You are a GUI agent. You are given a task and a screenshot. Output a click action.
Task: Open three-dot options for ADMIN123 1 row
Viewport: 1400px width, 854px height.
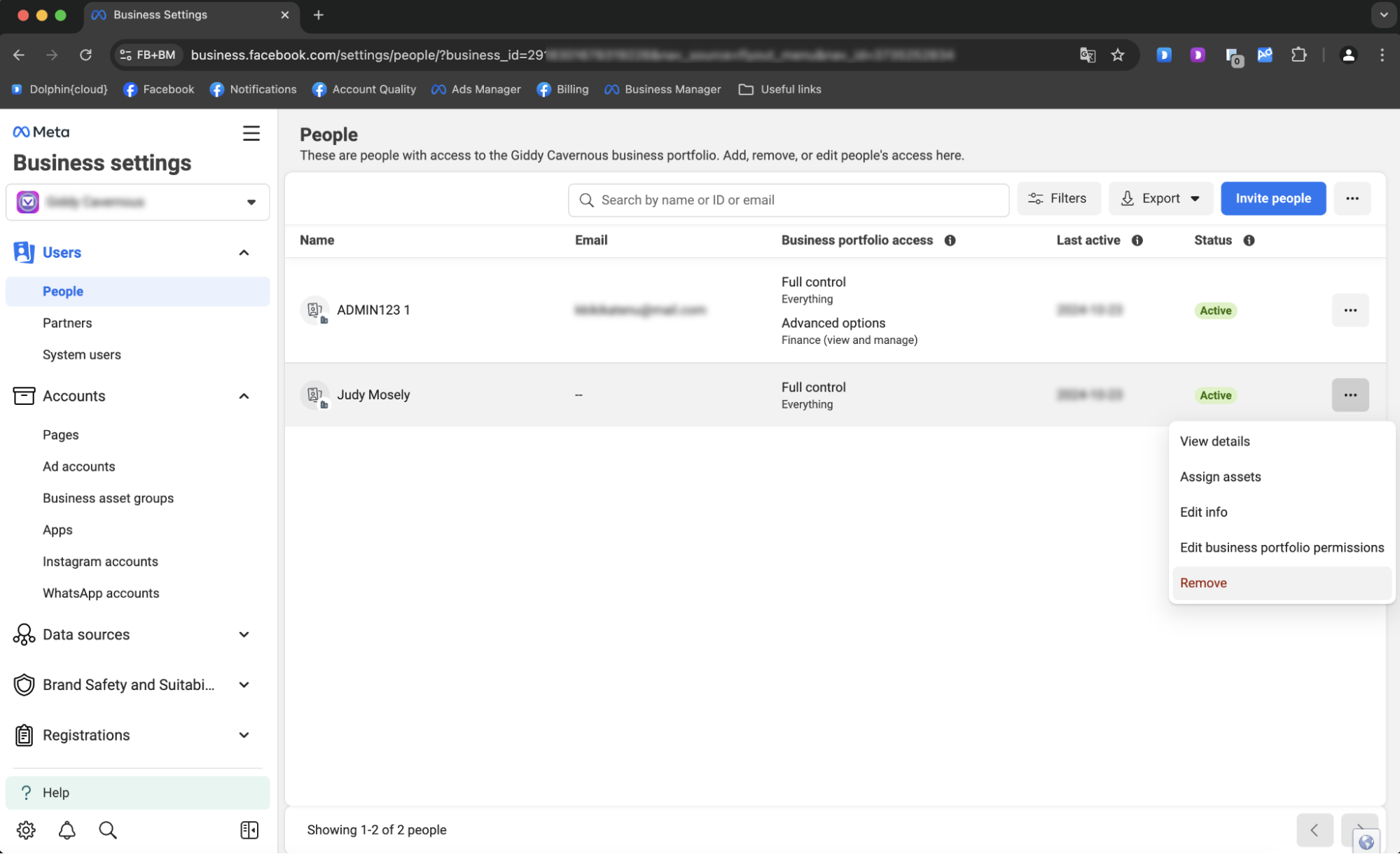point(1350,310)
